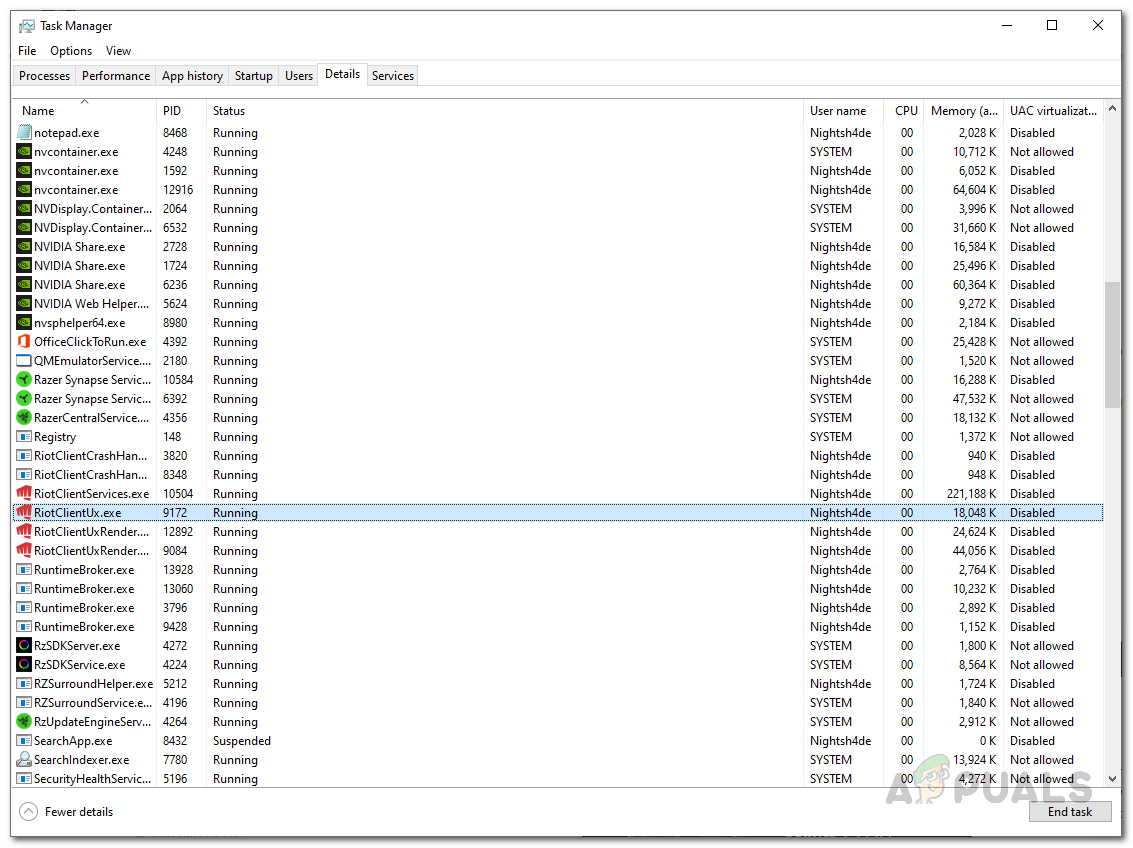The image size is (1133, 848).
Task: Click the nvsphelper64.exe icon
Action: point(24,323)
